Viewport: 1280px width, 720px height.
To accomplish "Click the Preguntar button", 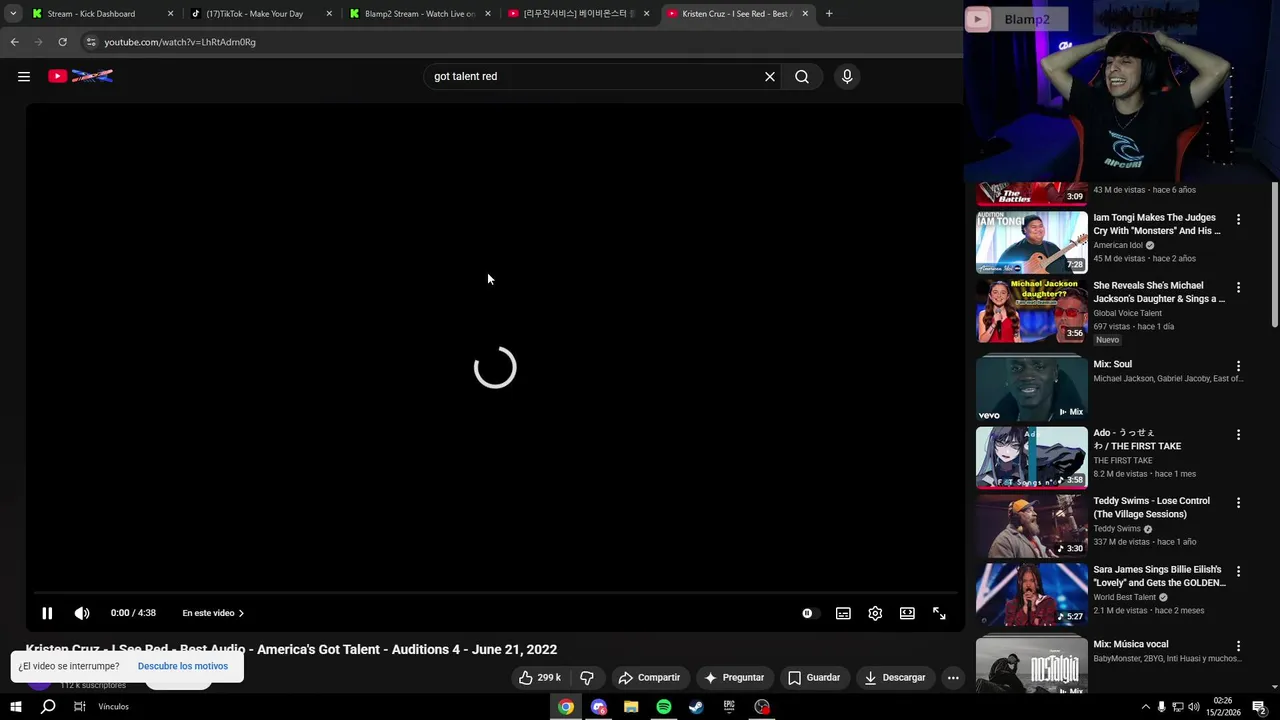I will pyautogui.click(x=734, y=677).
